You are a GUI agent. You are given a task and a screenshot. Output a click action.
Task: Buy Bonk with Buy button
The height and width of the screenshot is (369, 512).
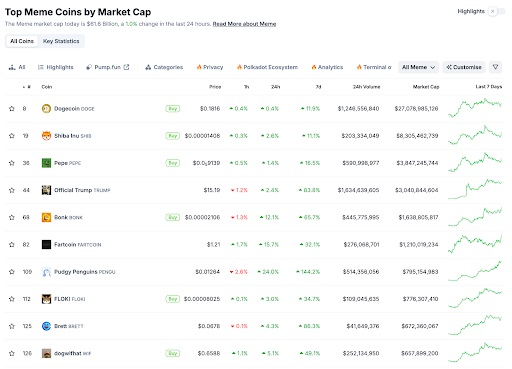coord(173,217)
